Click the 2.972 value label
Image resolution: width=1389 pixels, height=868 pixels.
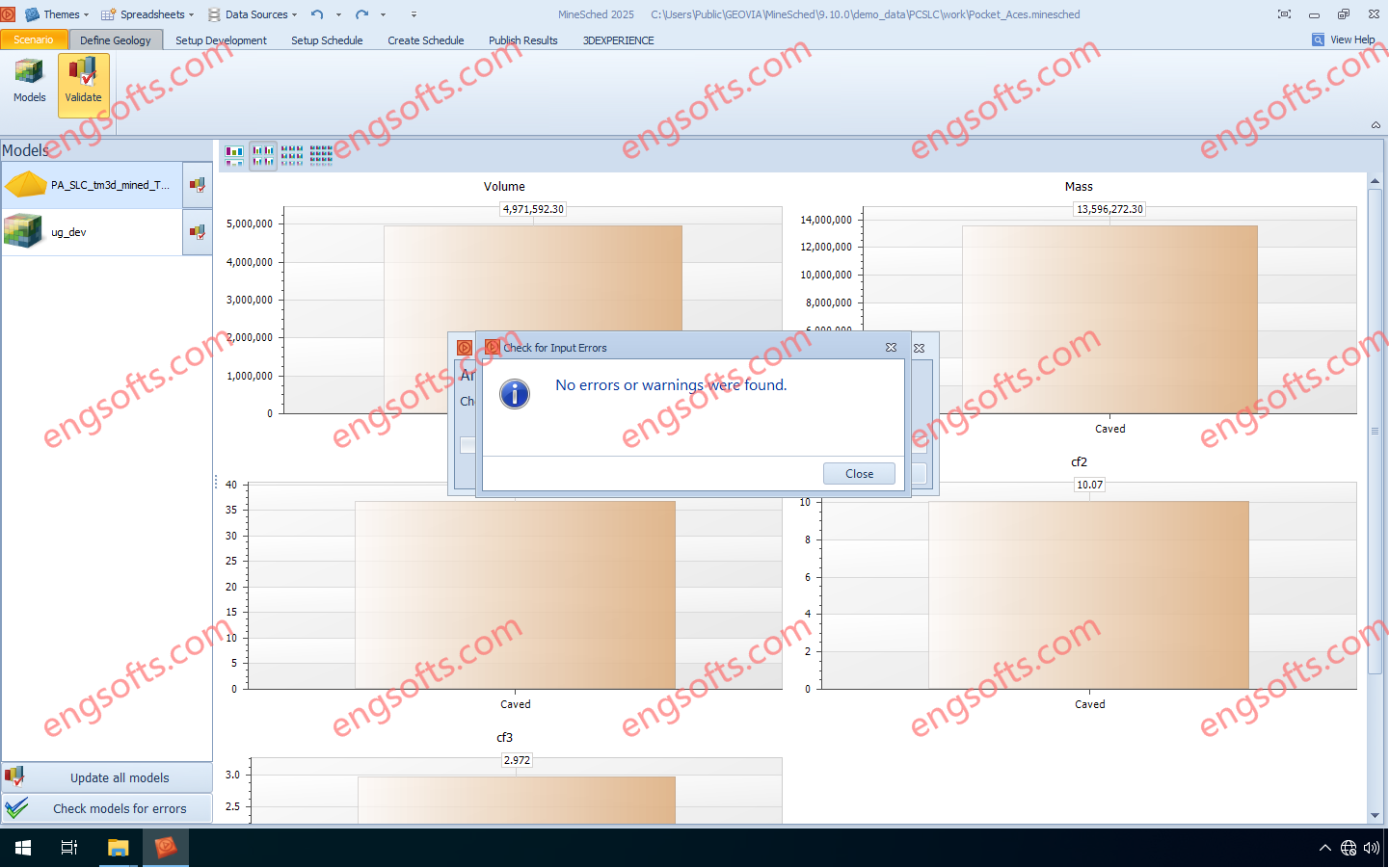(517, 760)
